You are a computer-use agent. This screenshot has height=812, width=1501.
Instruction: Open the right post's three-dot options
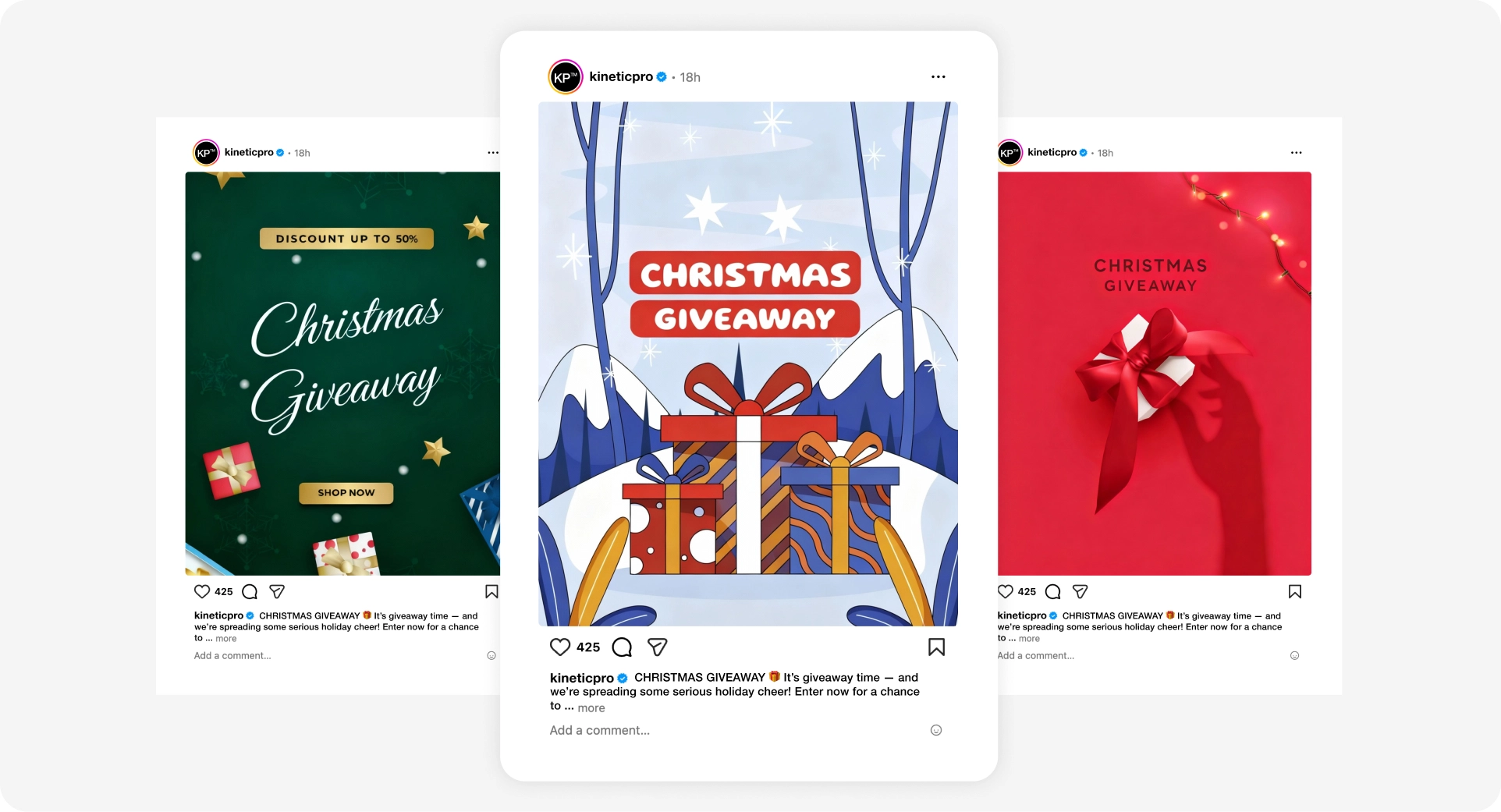tap(1296, 152)
